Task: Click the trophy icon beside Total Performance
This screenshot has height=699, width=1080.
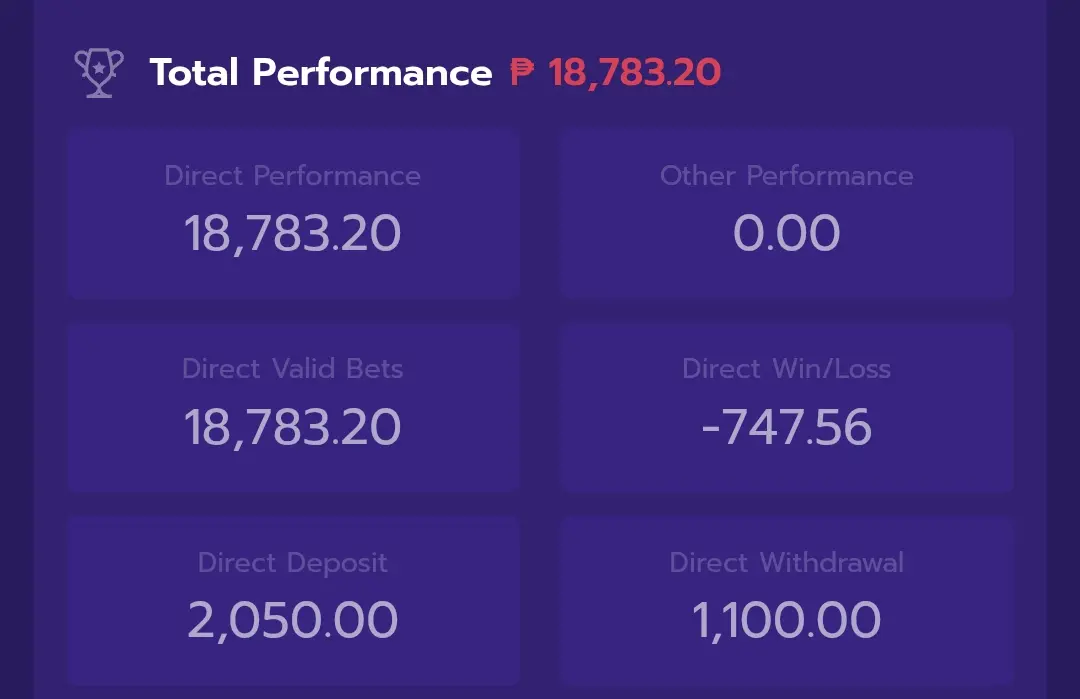Action: [99, 72]
